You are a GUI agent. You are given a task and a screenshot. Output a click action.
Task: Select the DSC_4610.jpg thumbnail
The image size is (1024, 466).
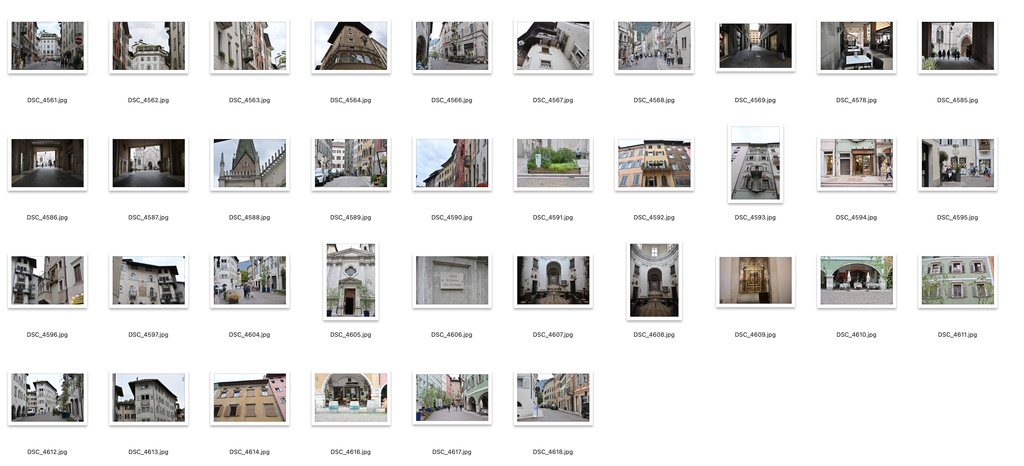click(x=857, y=281)
